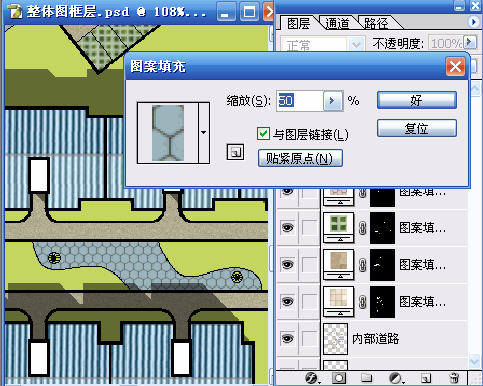The width and height of the screenshot is (483, 386).
Task: Confirm the pattern fill with 好
Action: tap(417, 100)
